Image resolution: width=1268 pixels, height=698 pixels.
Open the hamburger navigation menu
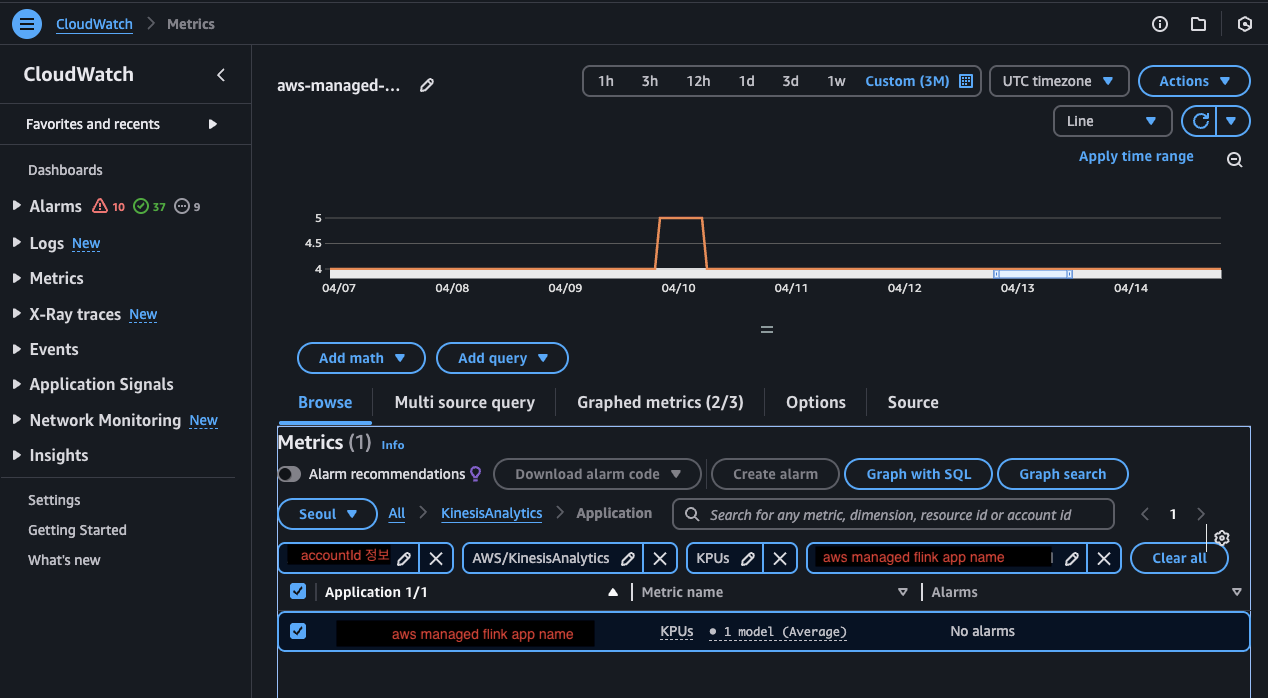27,24
